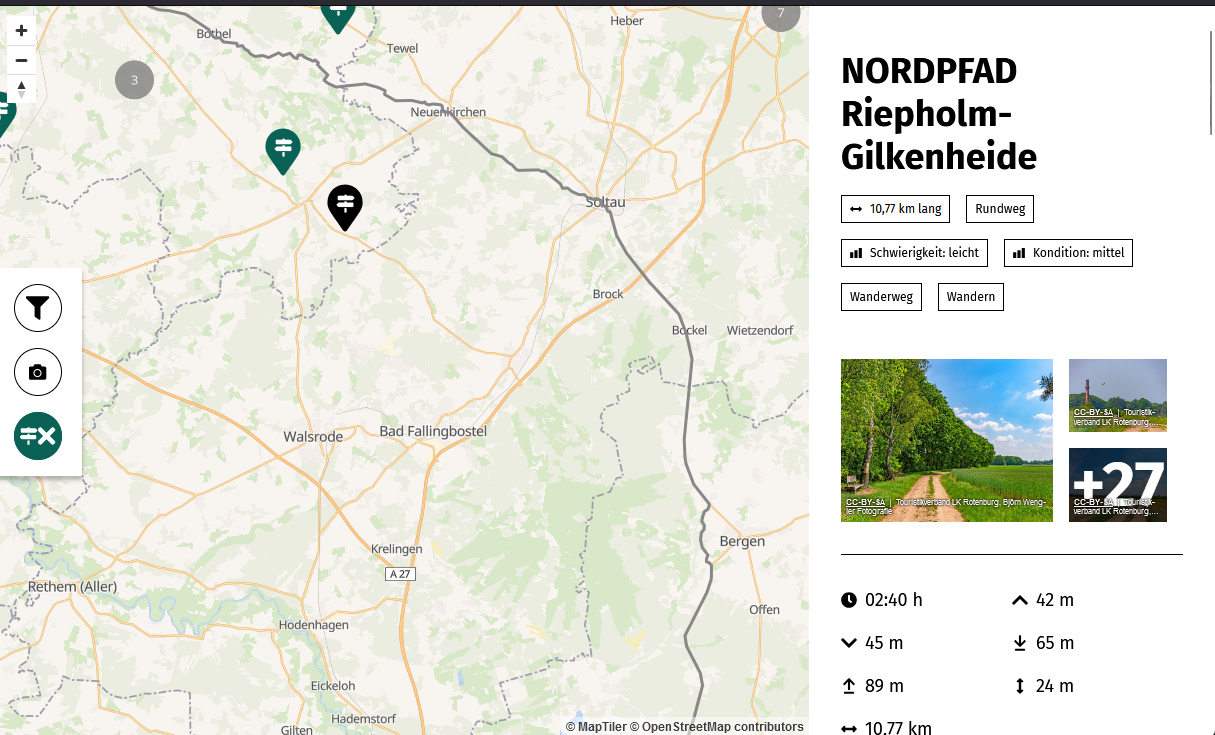The width and height of the screenshot is (1215, 735).
Task: Open the gray cluster marker labeled 7
Action: [x=780, y=14]
